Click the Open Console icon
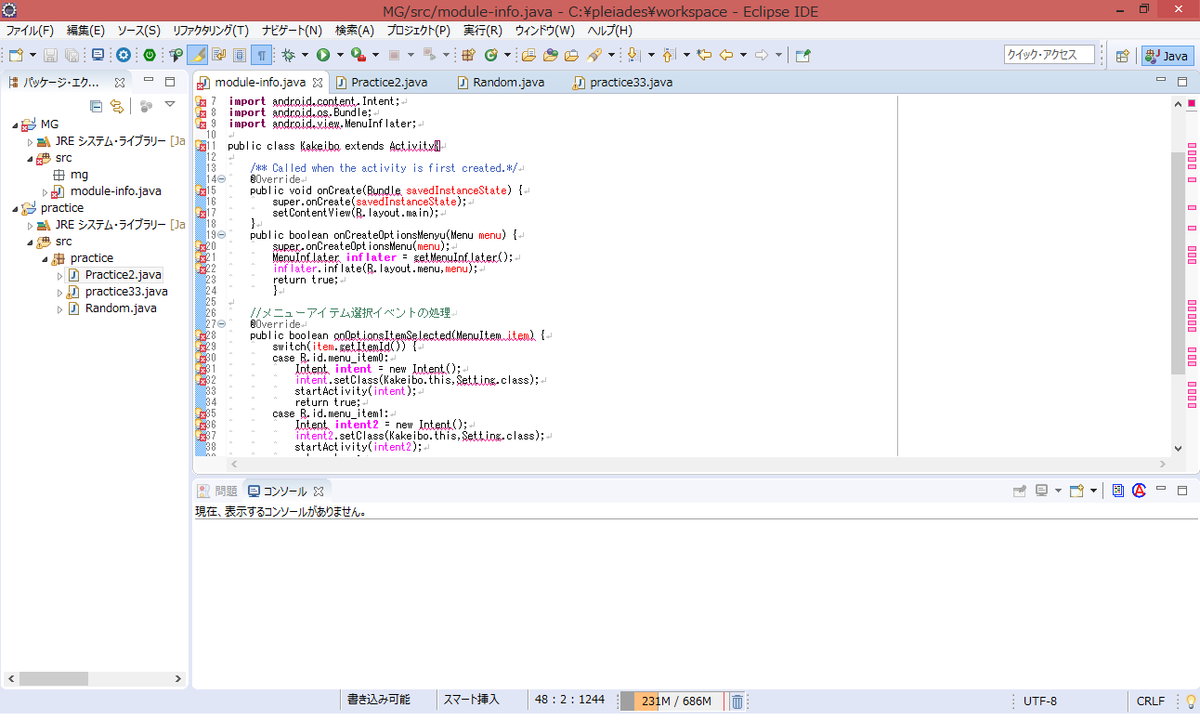Screen dimensions: 1200x721 point(1076,491)
